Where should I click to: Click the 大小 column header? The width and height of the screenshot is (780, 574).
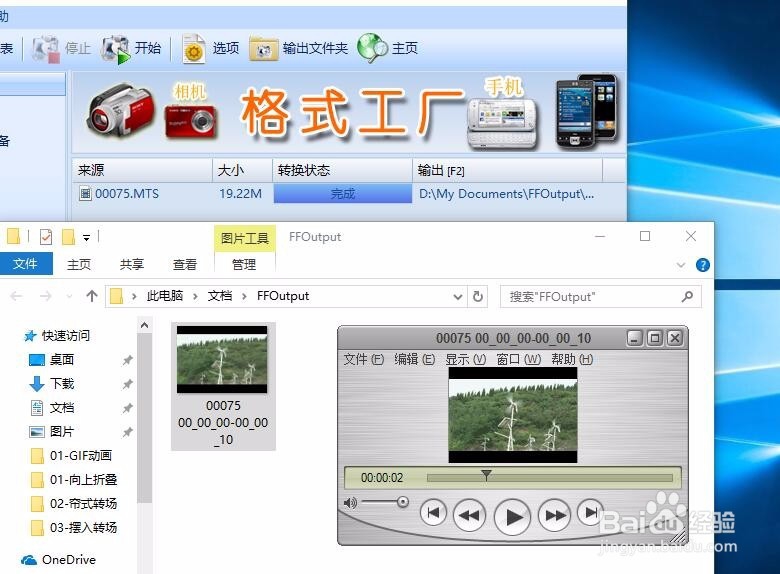pyautogui.click(x=242, y=171)
